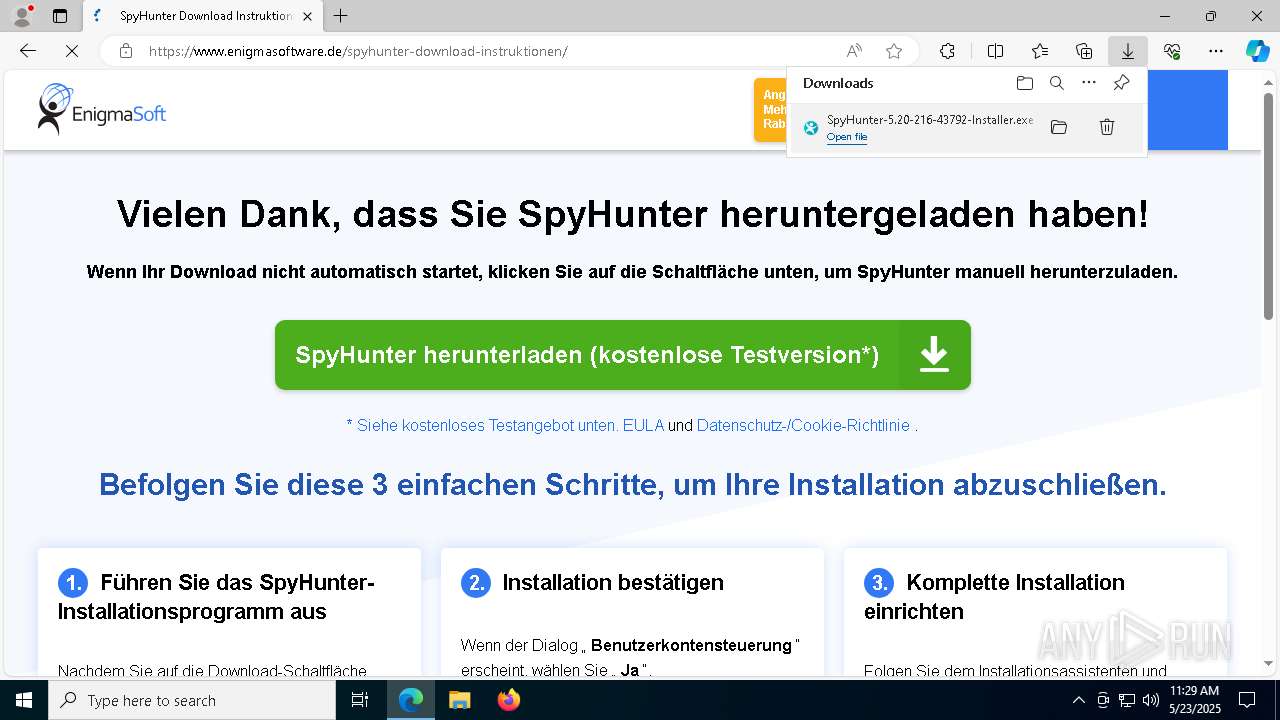Show SpyHunter installer in folder
This screenshot has width=1280, height=720.
1059,127
